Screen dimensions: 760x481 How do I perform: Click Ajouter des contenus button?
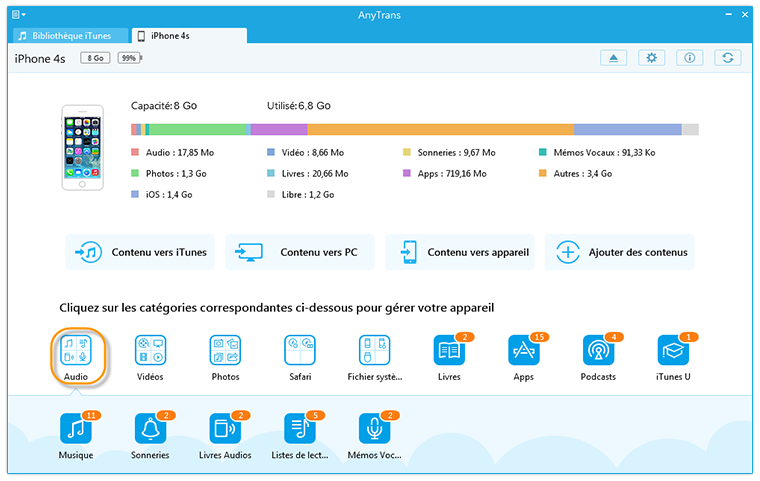pyautogui.click(x=620, y=252)
